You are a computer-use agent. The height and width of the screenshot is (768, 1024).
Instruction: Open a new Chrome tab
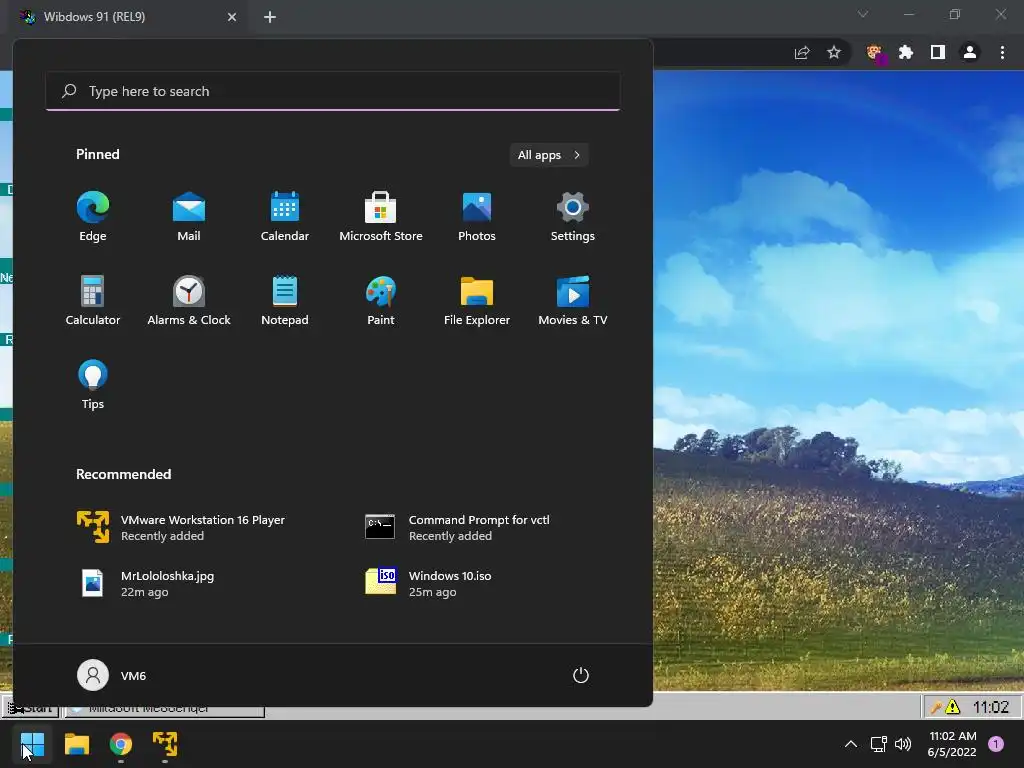pyautogui.click(x=270, y=17)
